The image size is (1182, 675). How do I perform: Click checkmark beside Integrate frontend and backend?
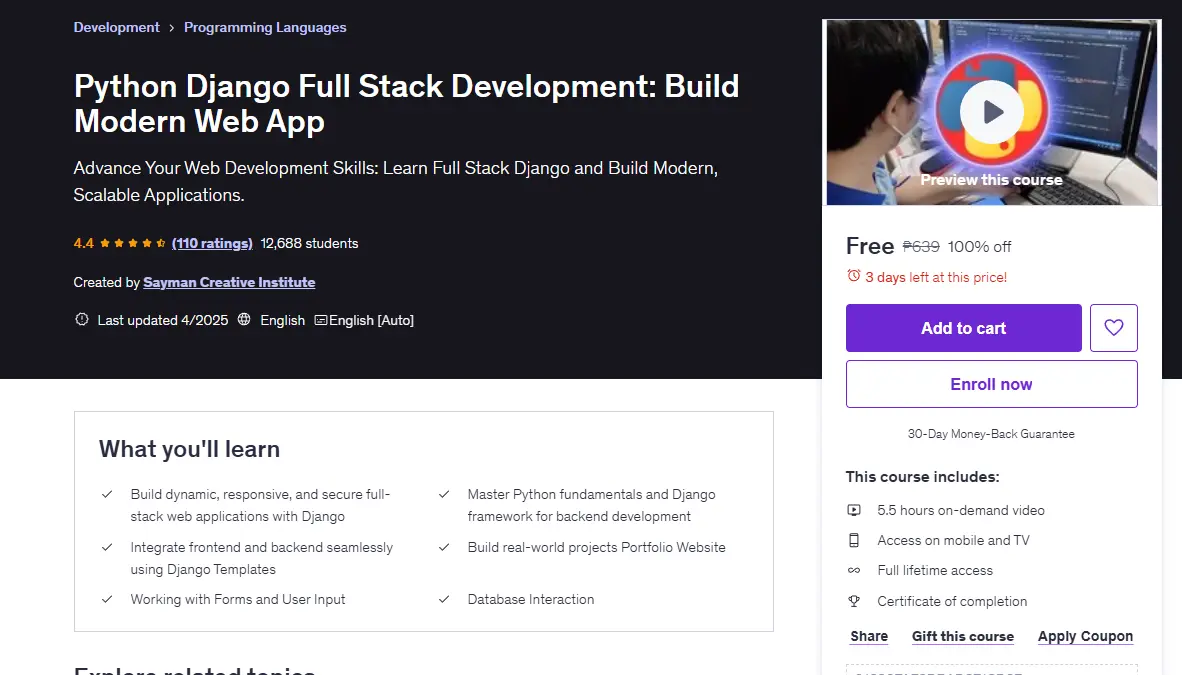click(x=107, y=547)
